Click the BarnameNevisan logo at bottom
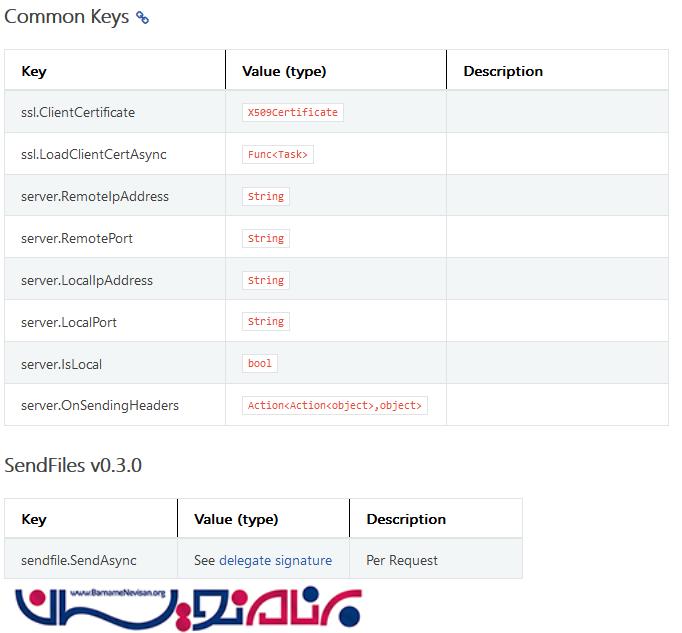Image resolution: width=682 pixels, height=633 pixels. pos(188,607)
